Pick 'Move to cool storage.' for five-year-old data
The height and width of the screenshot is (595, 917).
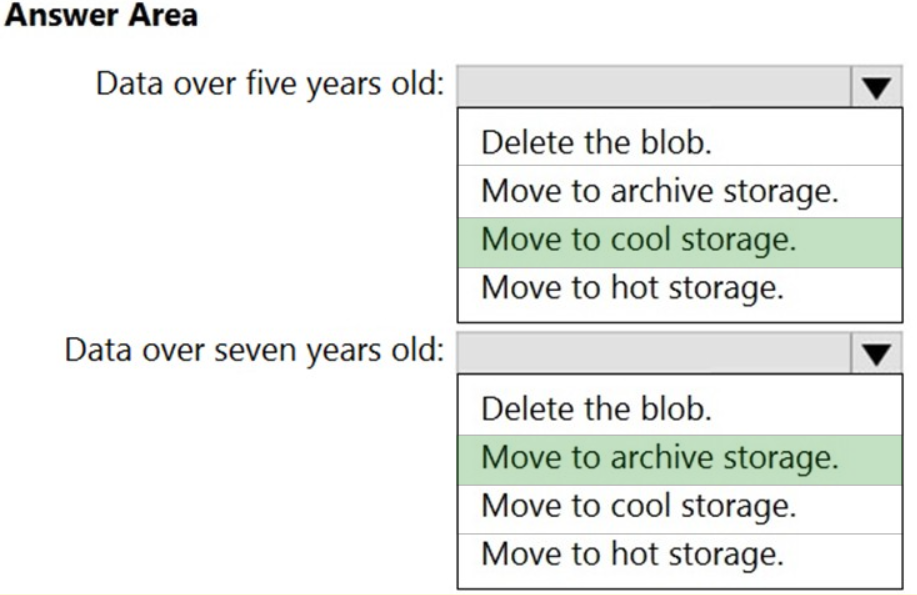[638, 240]
